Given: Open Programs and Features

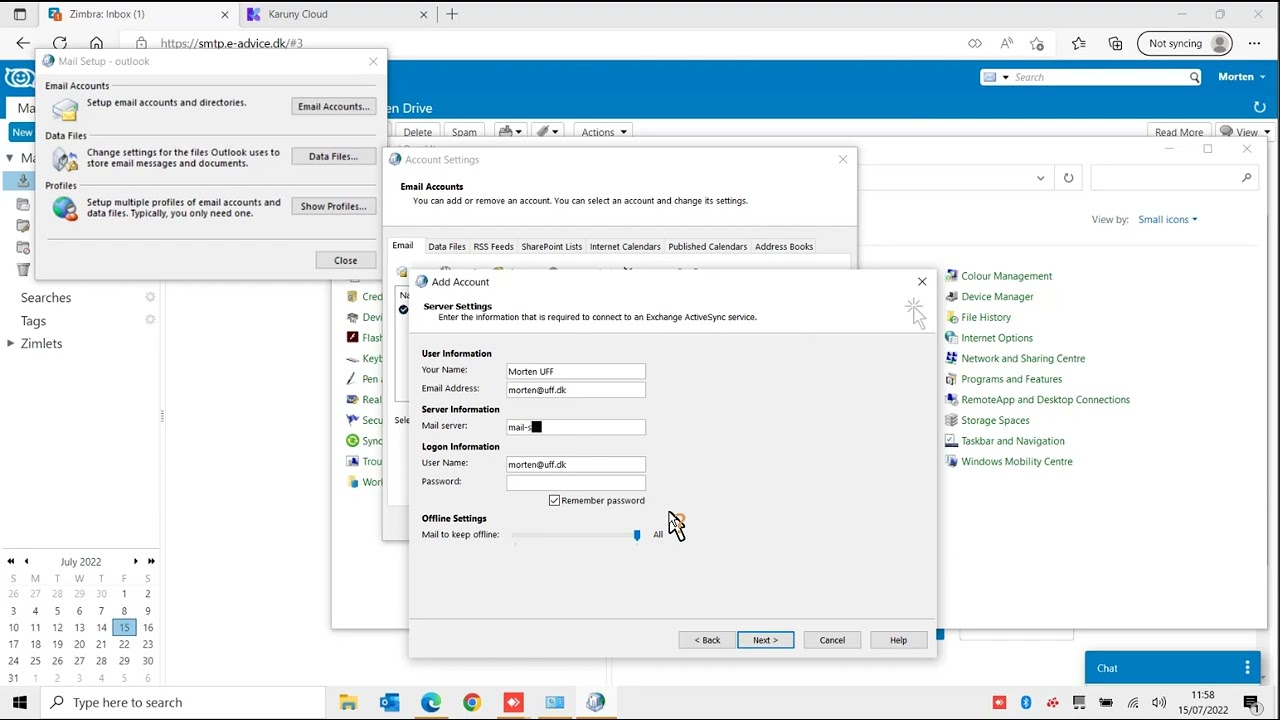Looking at the screenshot, I should coord(1011,379).
